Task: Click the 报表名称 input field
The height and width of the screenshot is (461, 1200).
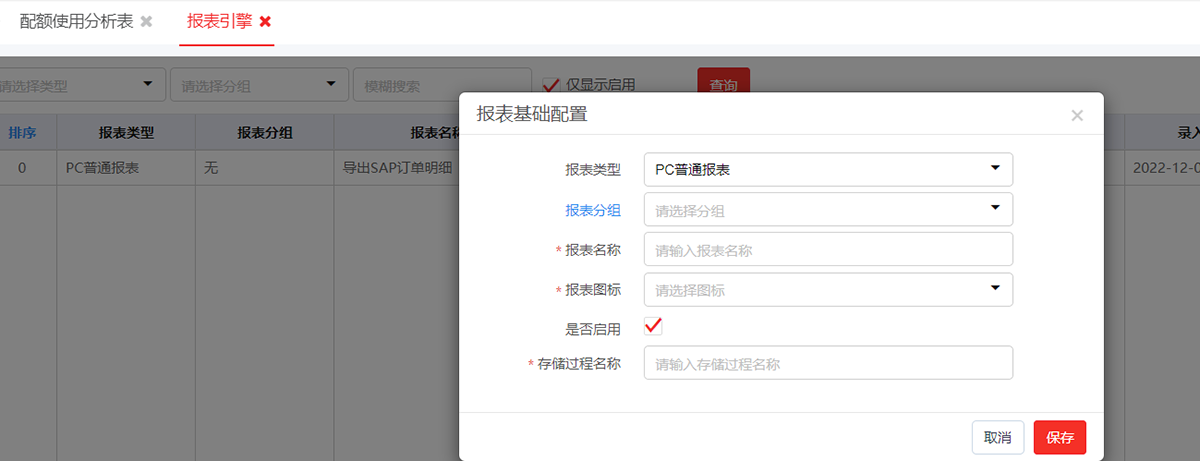Action: (828, 250)
